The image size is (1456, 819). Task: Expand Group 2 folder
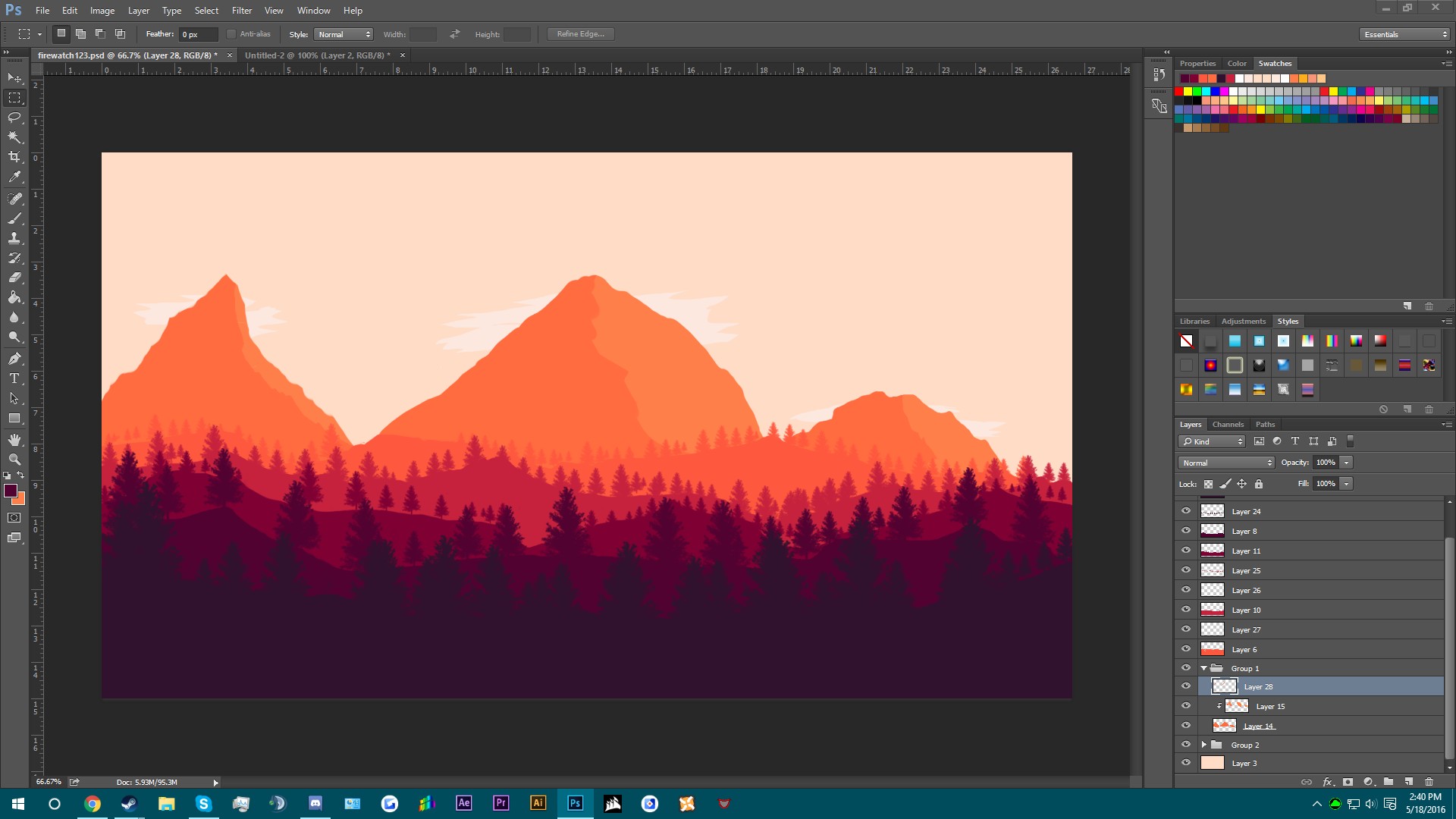[1203, 745]
